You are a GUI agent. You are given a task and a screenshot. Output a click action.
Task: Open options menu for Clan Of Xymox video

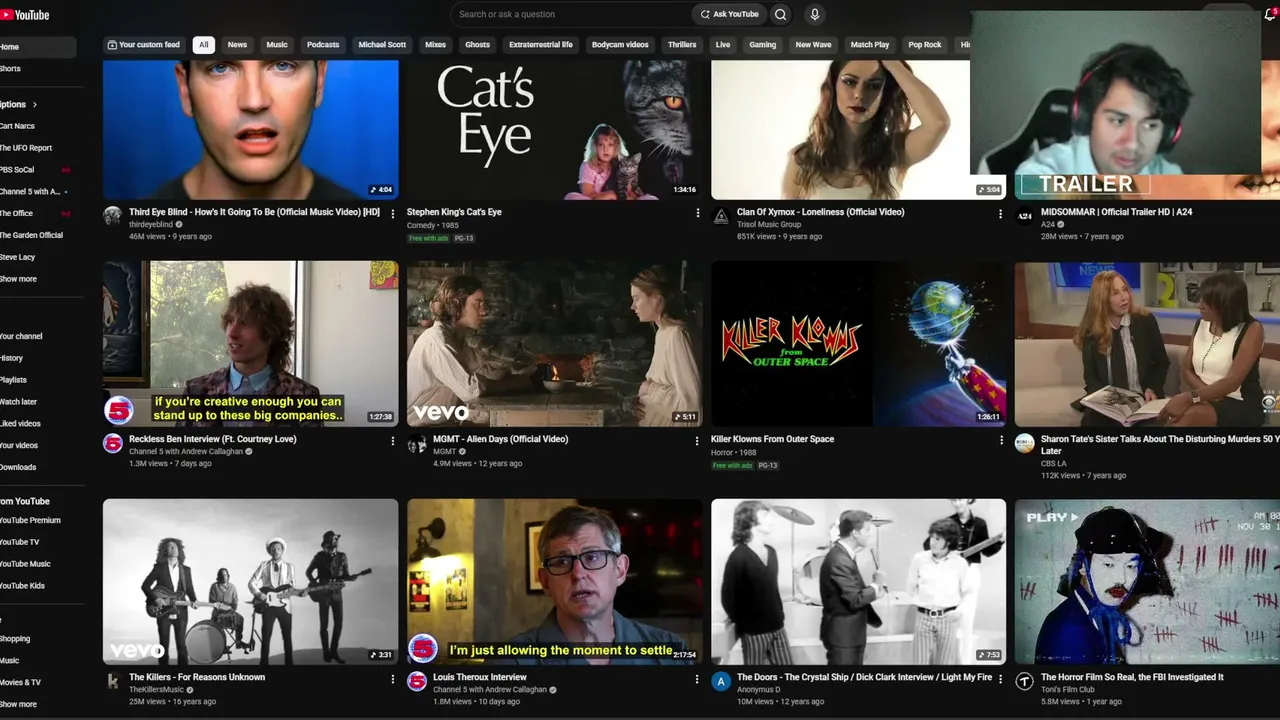click(x=1000, y=213)
